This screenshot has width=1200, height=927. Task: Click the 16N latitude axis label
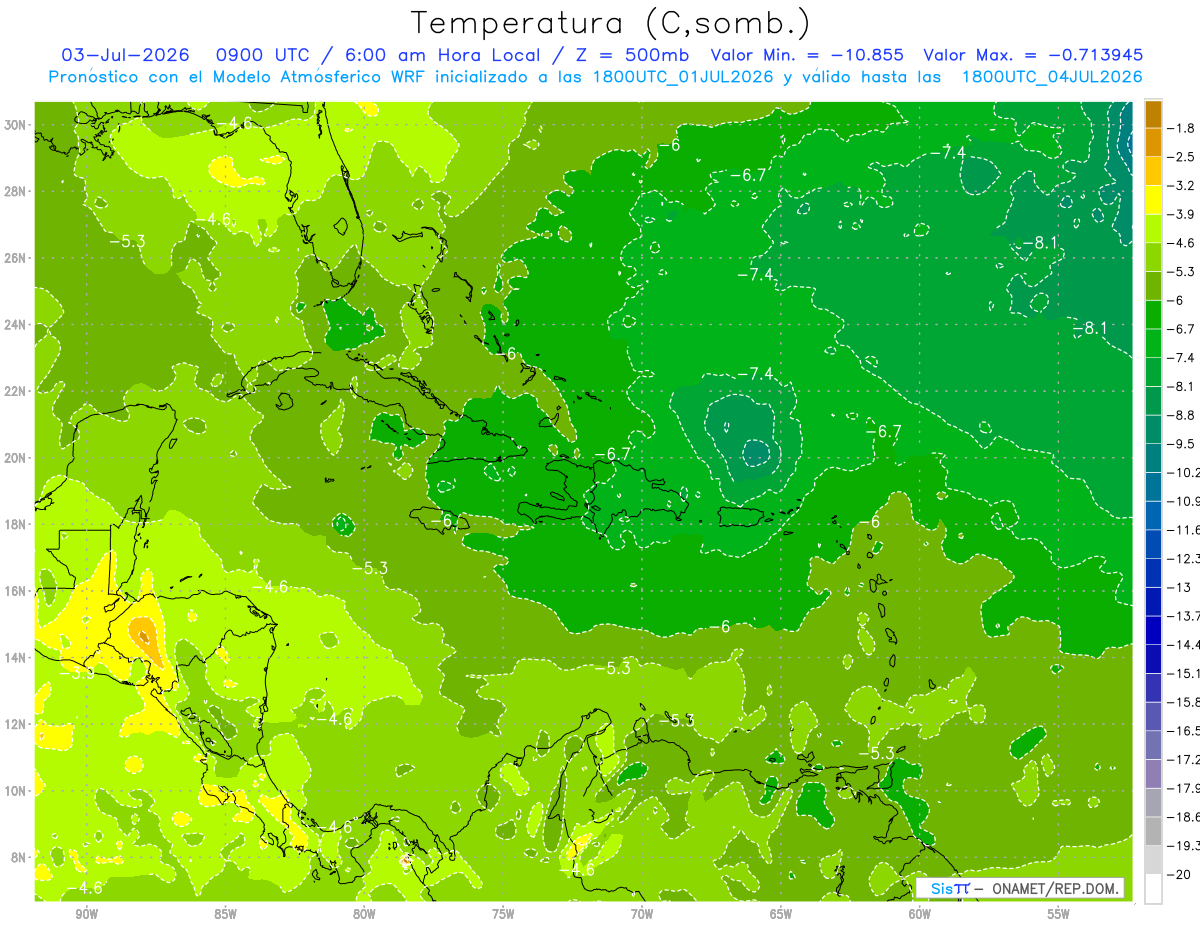pyautogui.click(x=15, y=591)
